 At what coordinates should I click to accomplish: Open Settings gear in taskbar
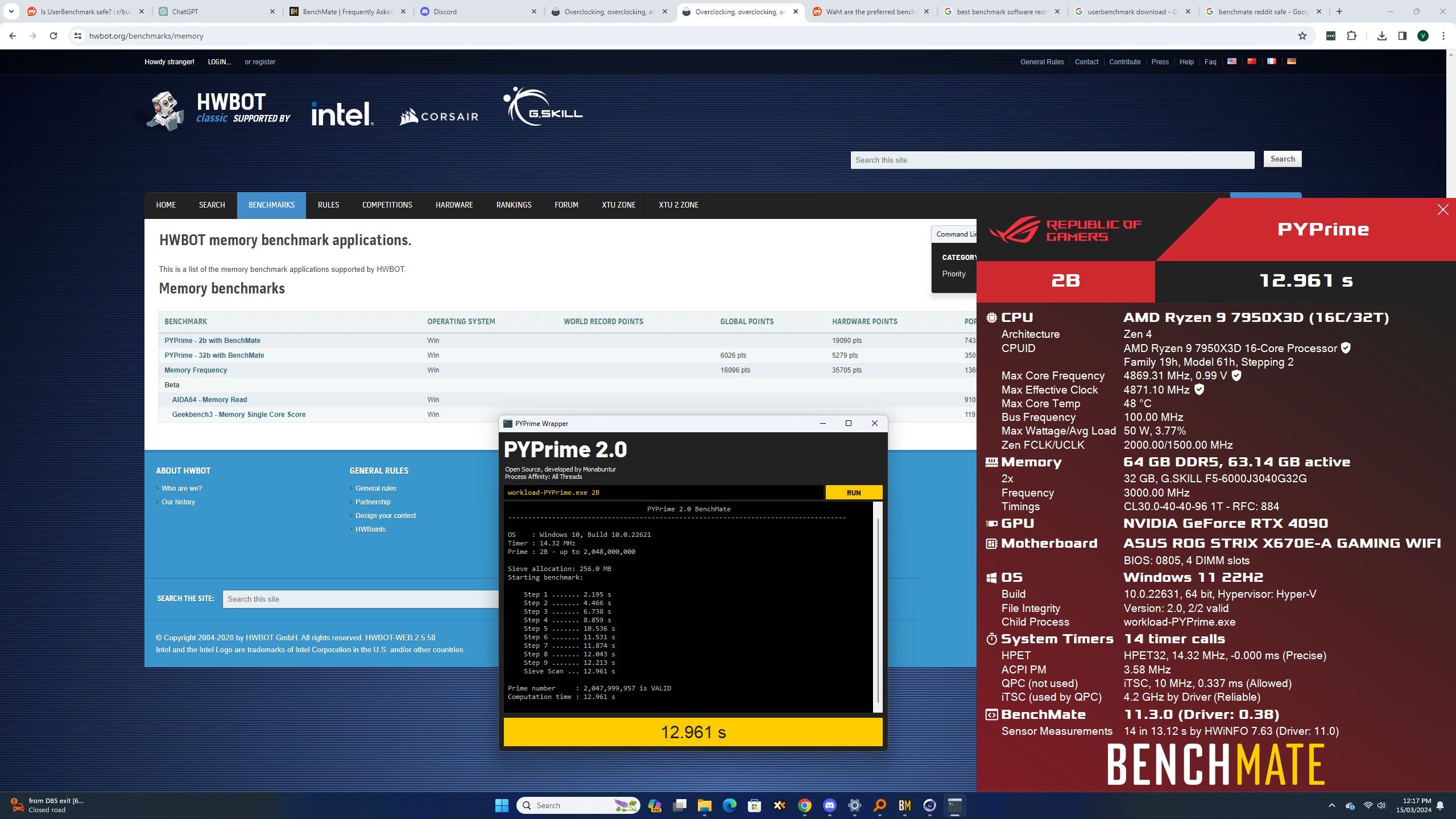coord(855,805)
